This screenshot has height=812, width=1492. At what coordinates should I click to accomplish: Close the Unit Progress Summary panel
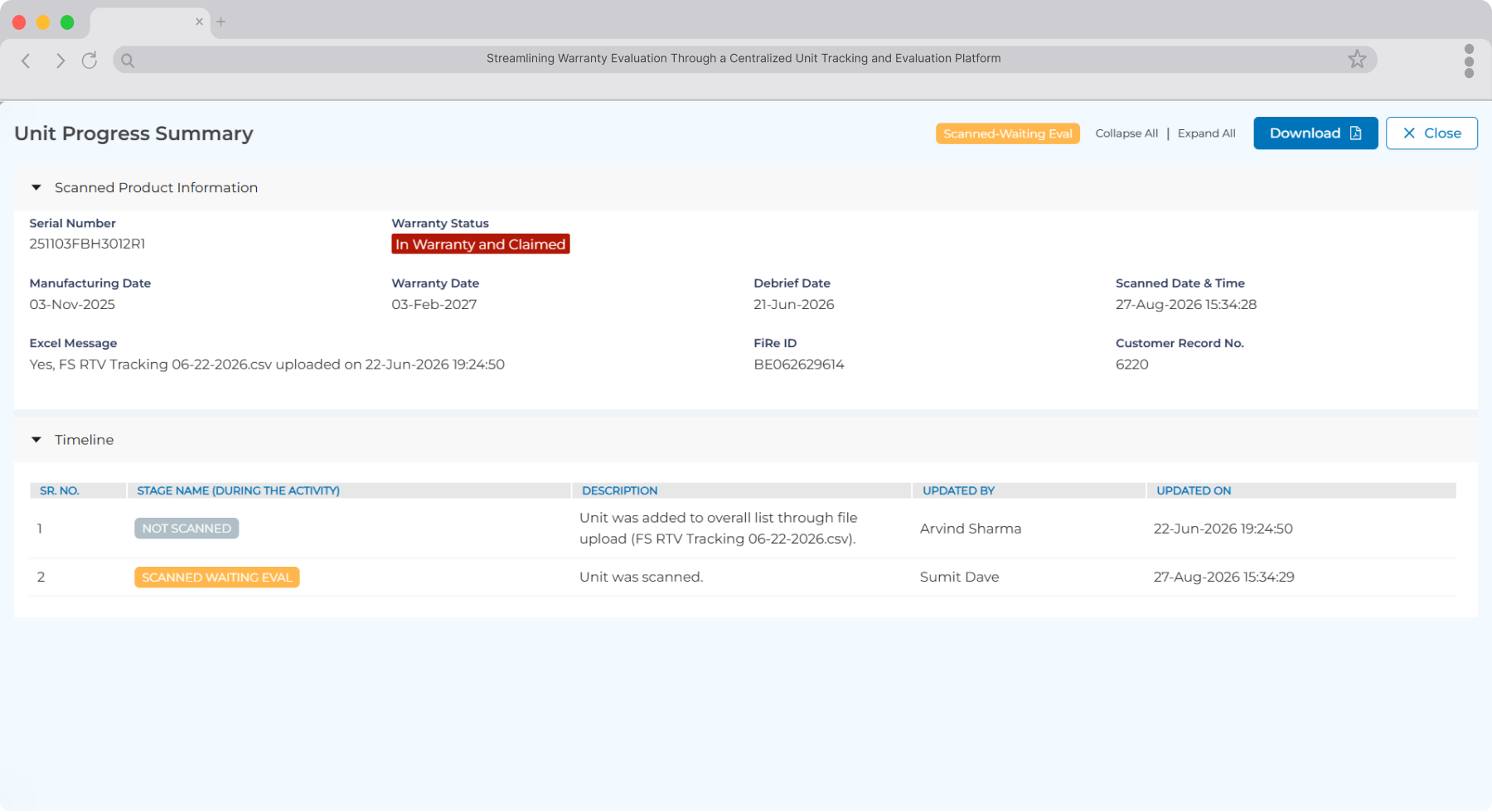[1431, 133]
